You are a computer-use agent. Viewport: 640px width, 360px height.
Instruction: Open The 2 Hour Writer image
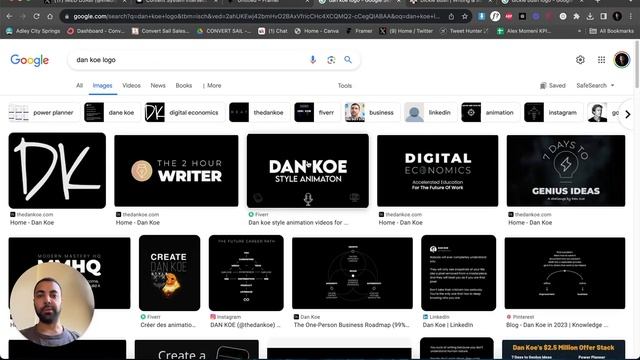[x=176, y=171]
